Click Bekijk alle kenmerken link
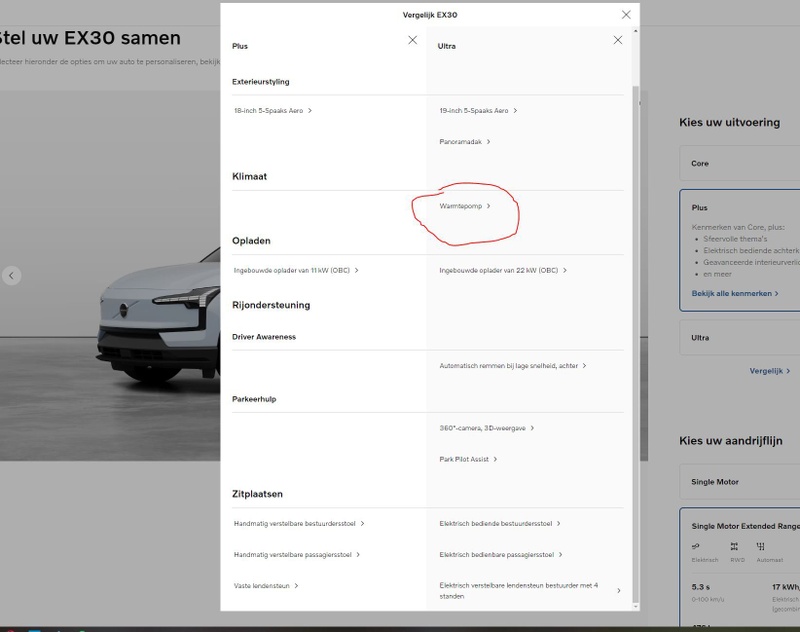Viewport: 800px width, 632px height. point(735,293)
